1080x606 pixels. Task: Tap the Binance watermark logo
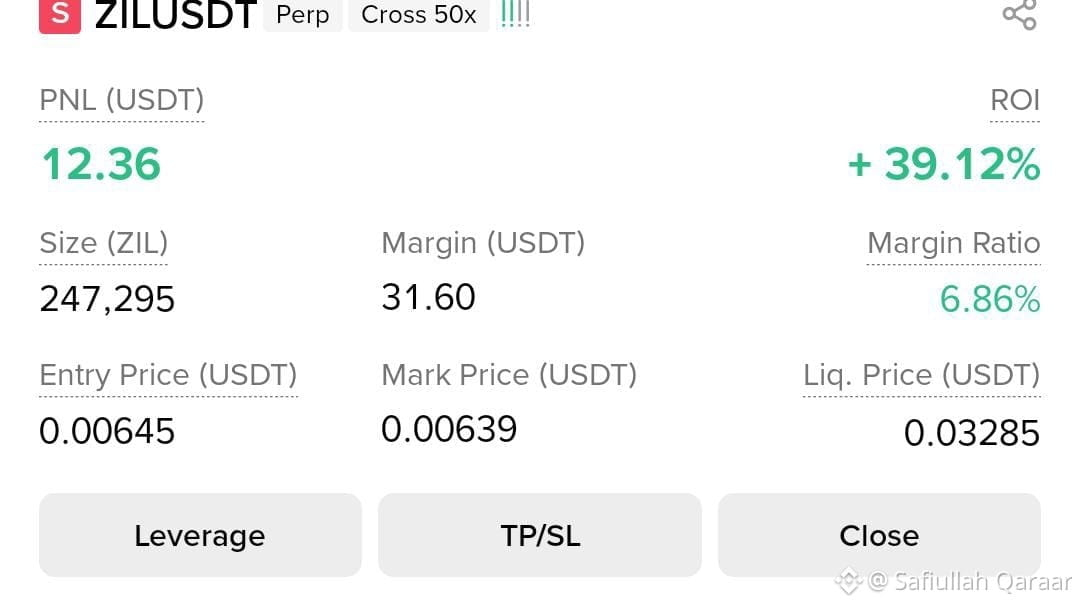click(849, 581)
